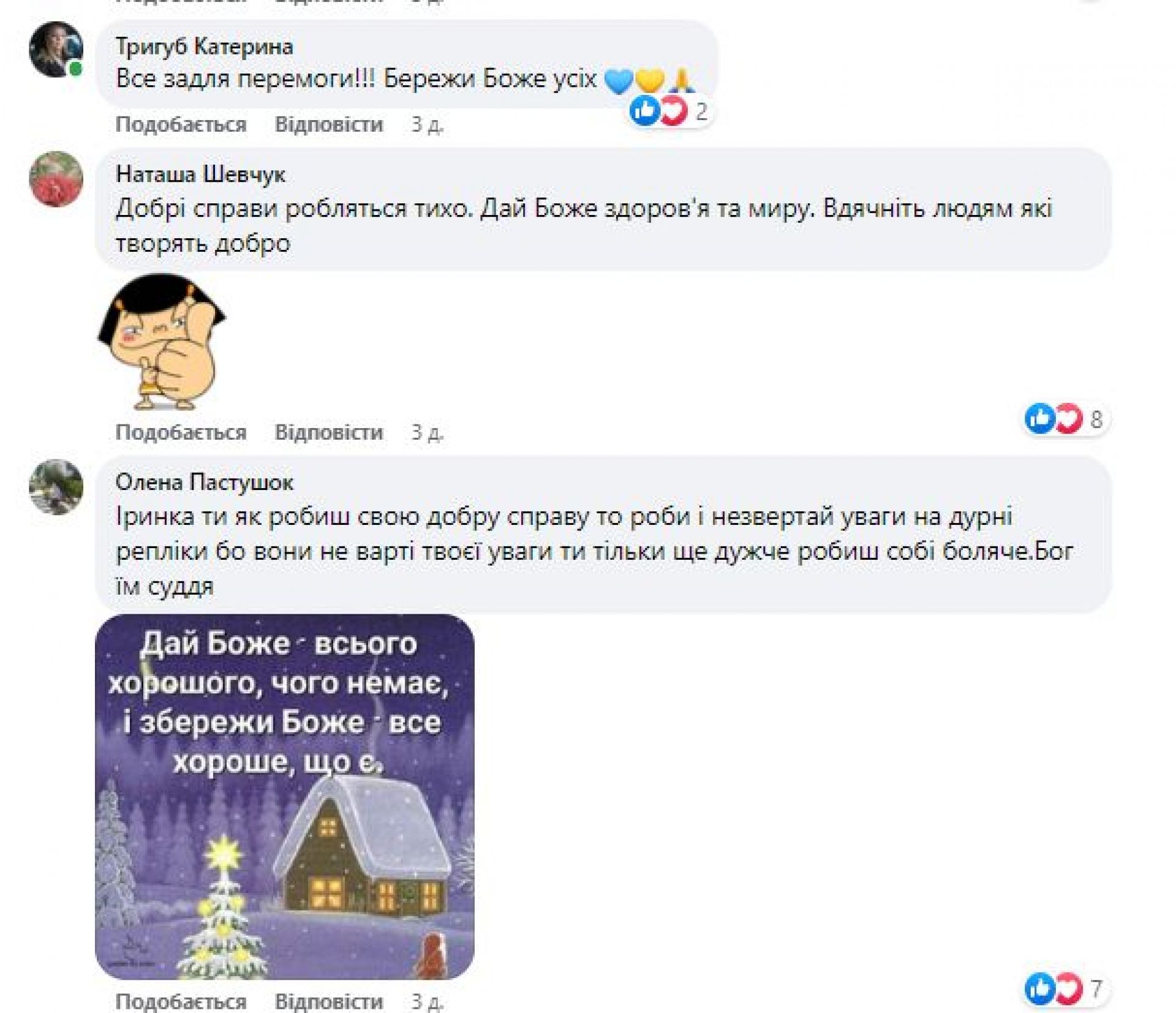
Task: Like Олена Пастушок's comment with Подобається
Action: click(x=181, y=1001)
